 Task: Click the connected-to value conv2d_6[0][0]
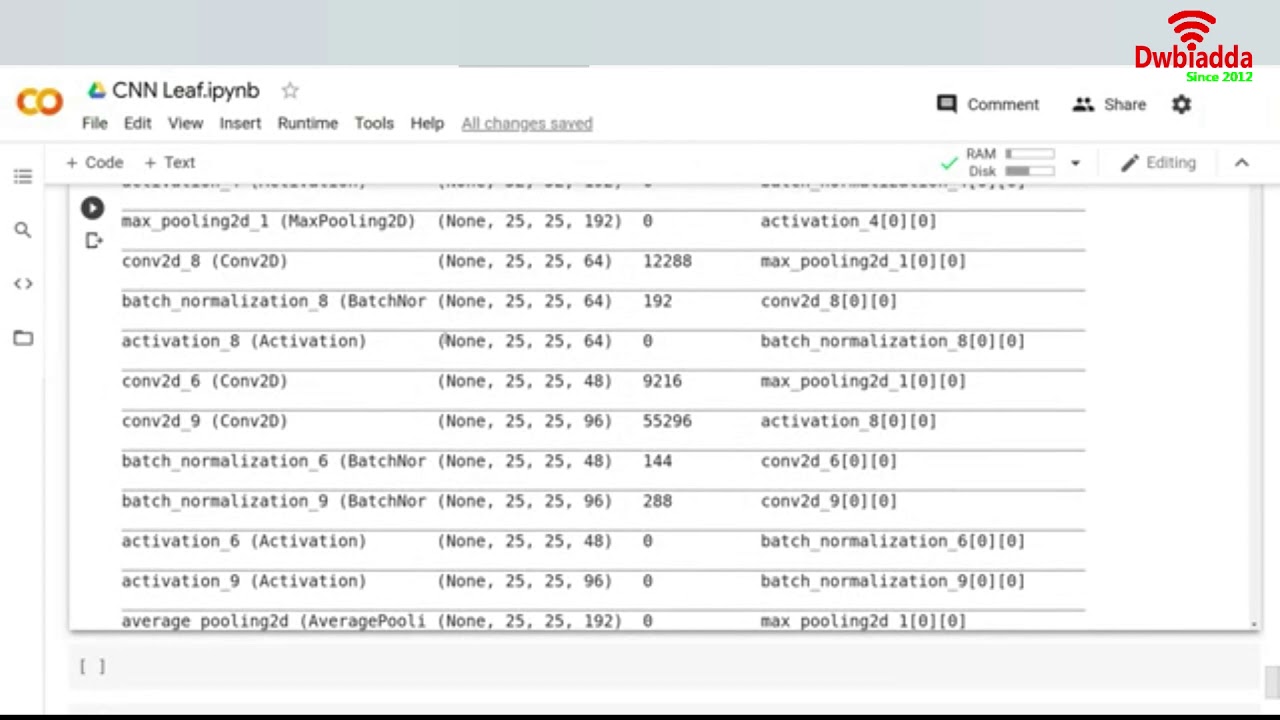click(x=829, y=461)
